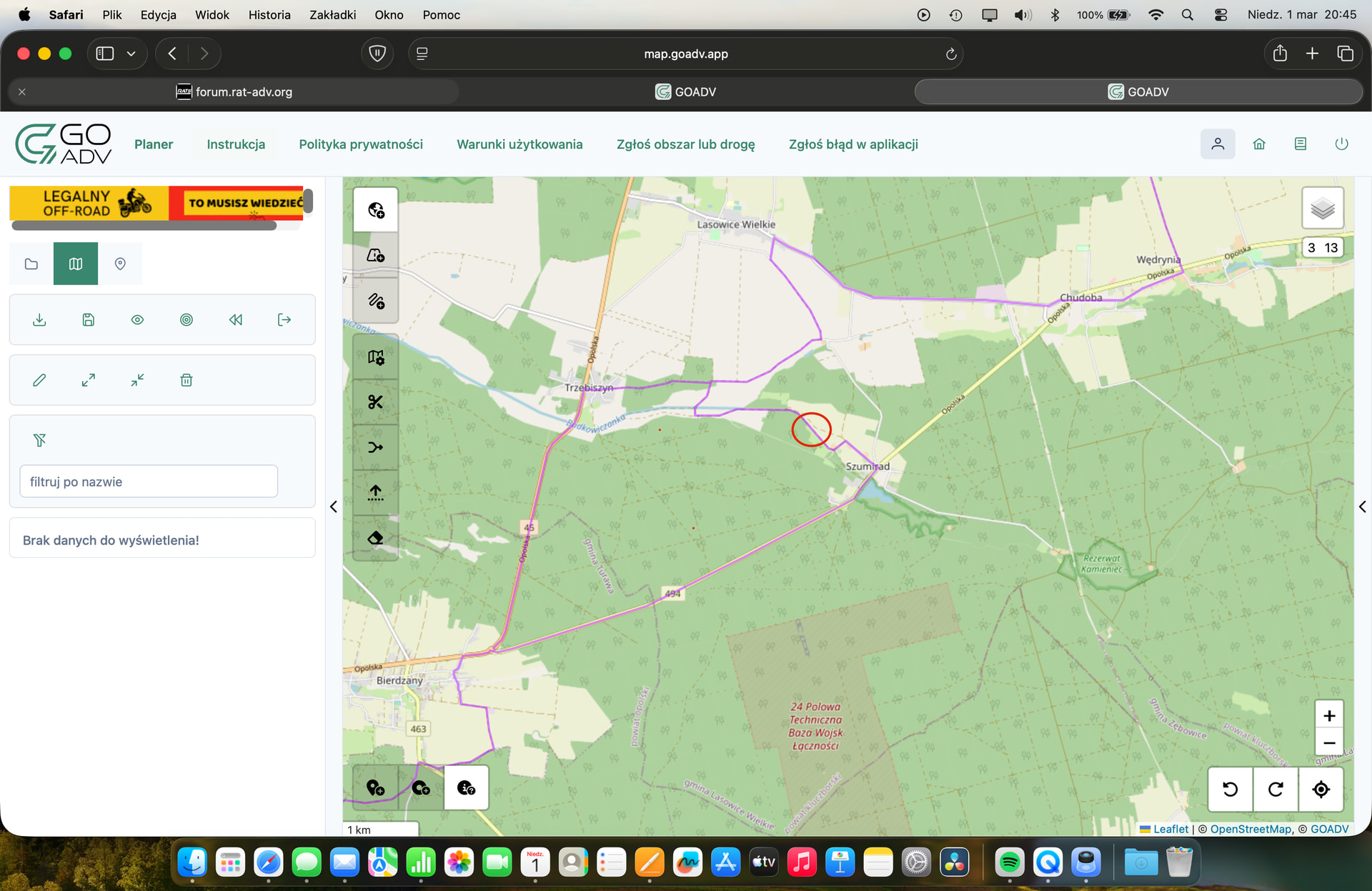
Task: Click Zgłoś błąd w aplikacji link
Action: (853, 144)
